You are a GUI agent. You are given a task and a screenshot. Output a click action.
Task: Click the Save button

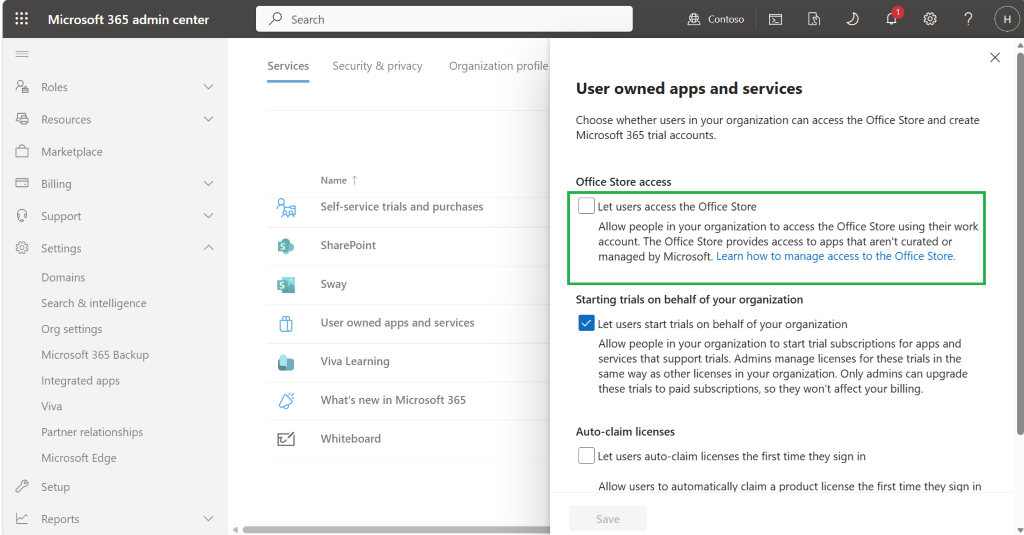pyautogui.click(x=608, y=519)
